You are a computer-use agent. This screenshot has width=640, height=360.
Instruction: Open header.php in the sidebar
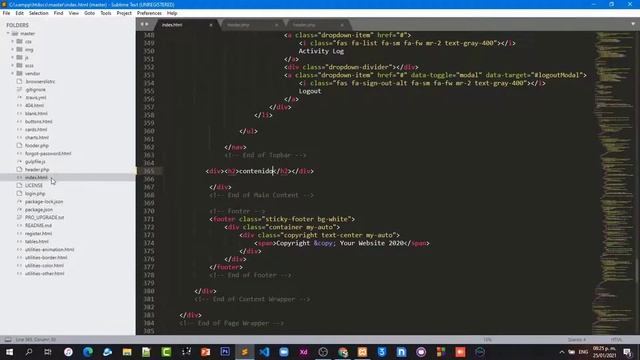(37, 169)
